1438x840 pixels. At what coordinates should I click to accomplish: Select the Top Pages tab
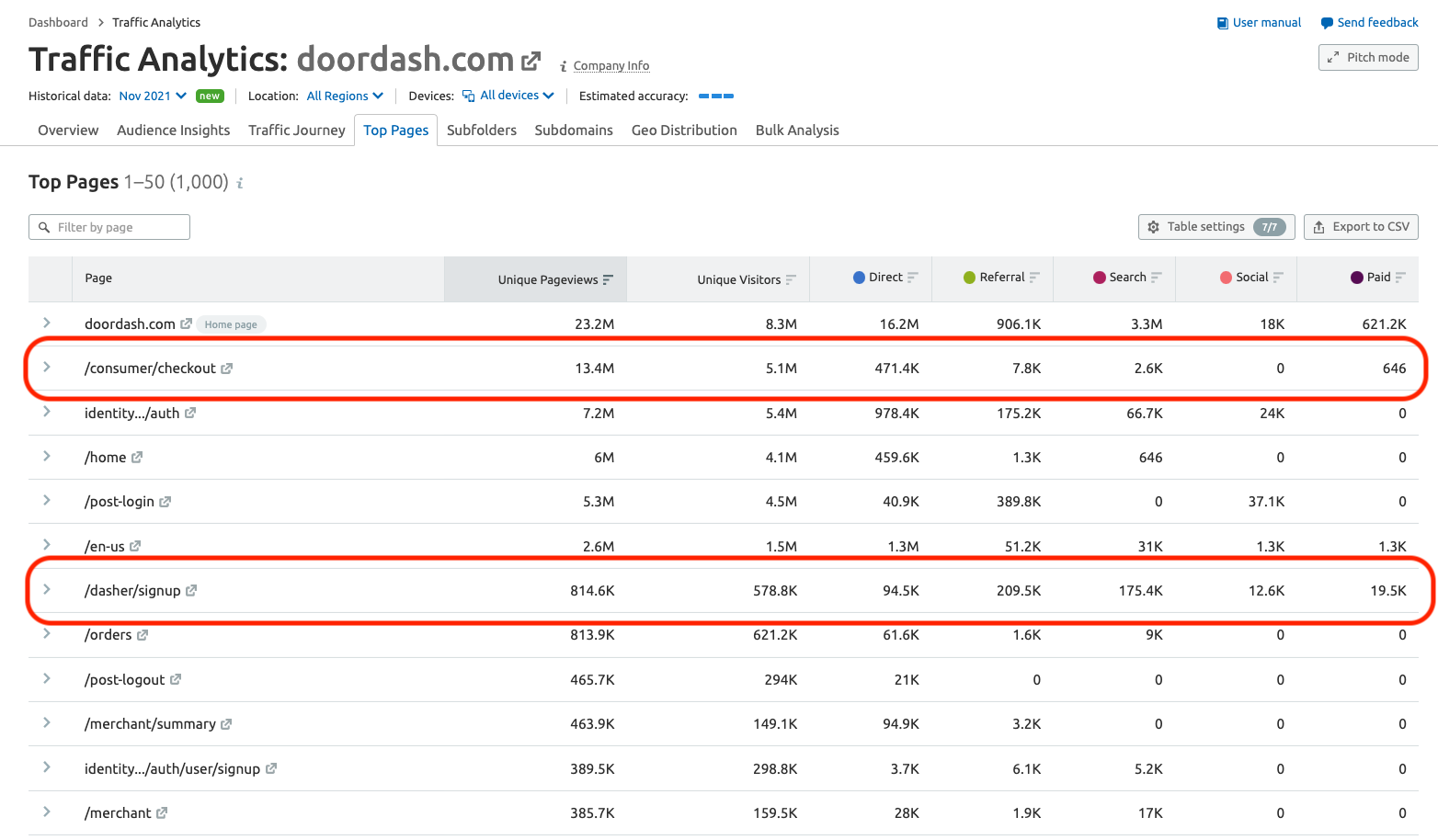[396, 131]
